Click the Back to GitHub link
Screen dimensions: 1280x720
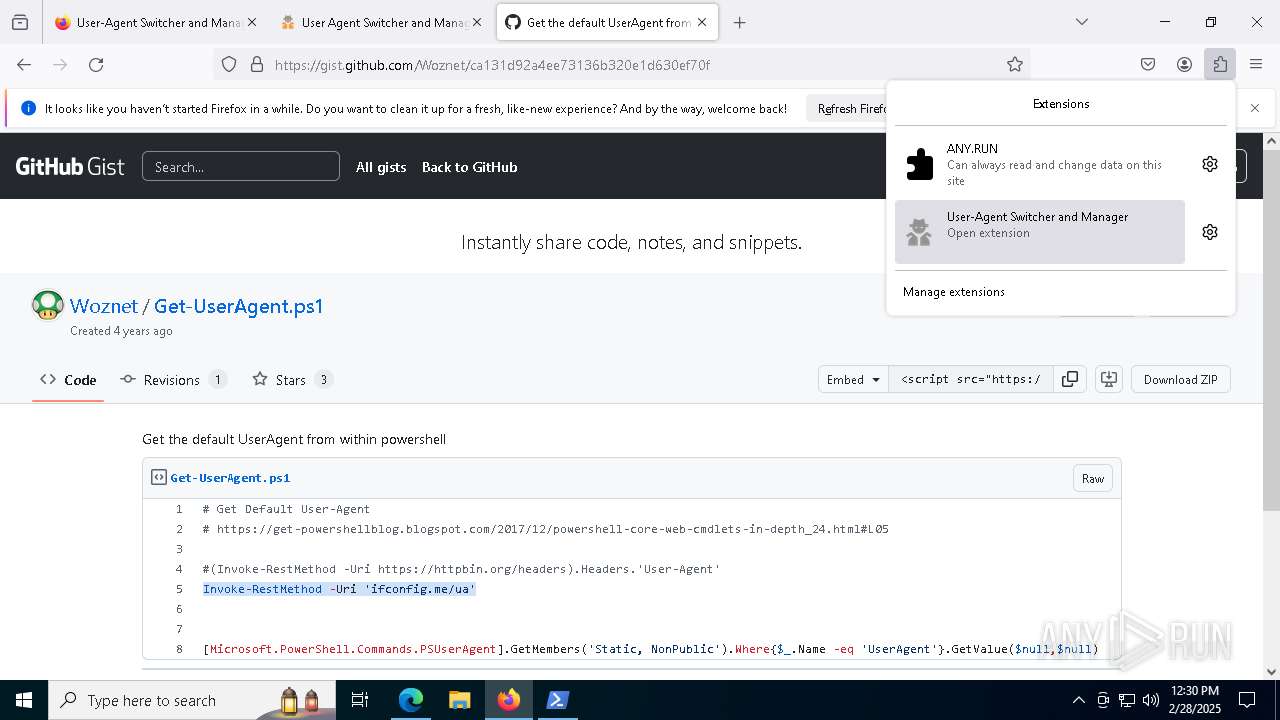(x=469, y=167)
